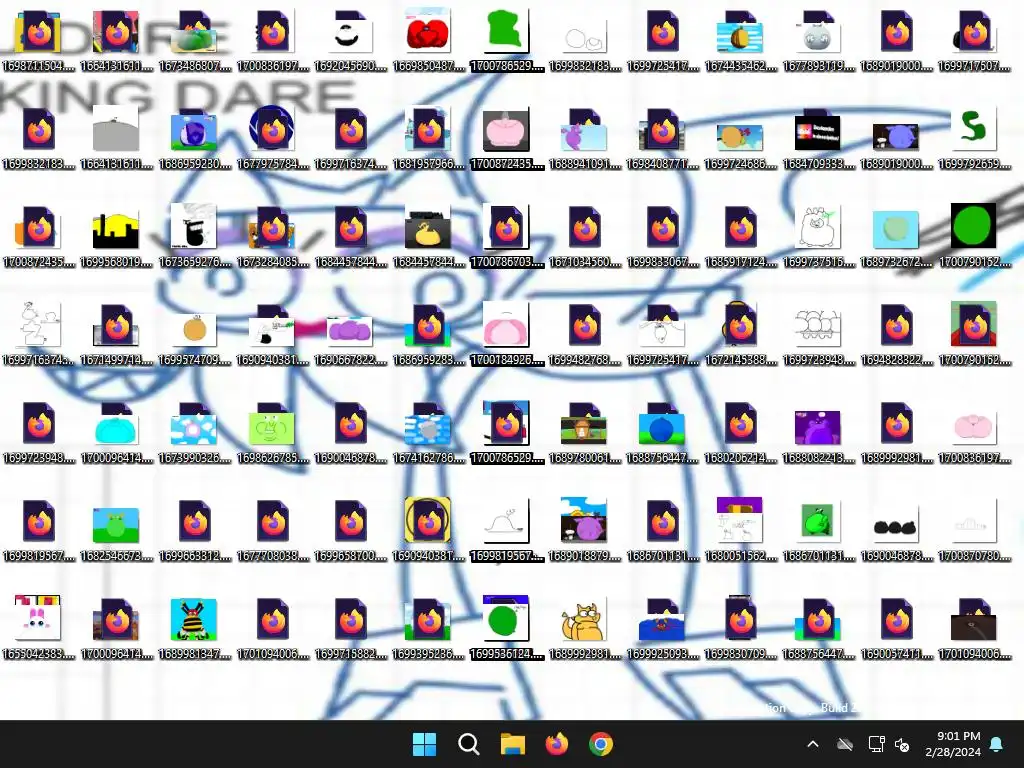Launch Google Chrome from the taskbar
The image size is (1024, 768).
(601, 744)
